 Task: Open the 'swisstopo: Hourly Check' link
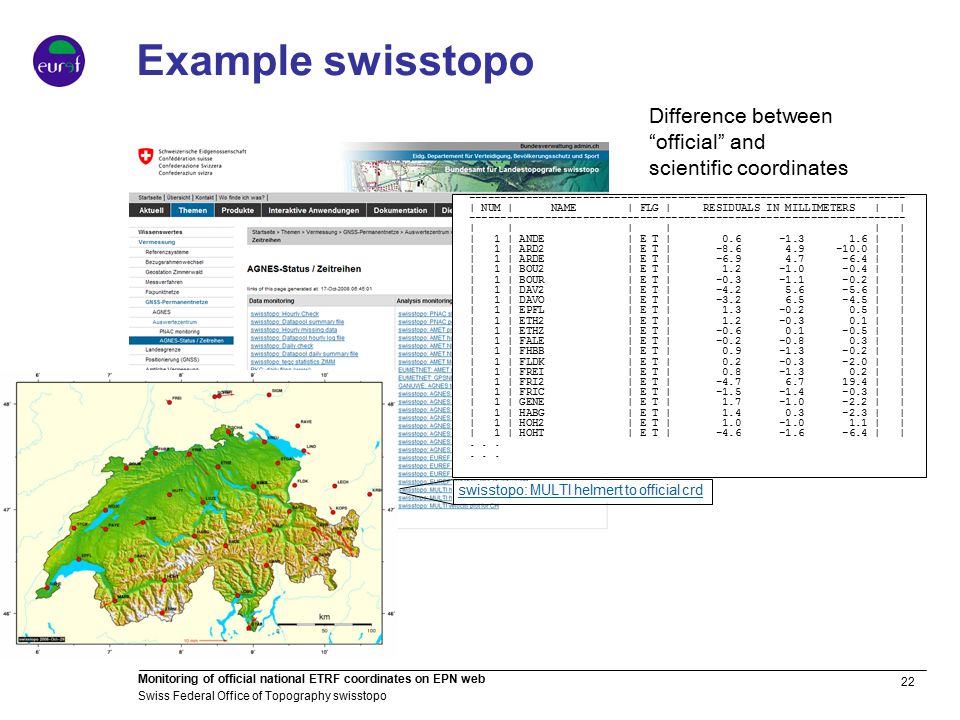285,313
